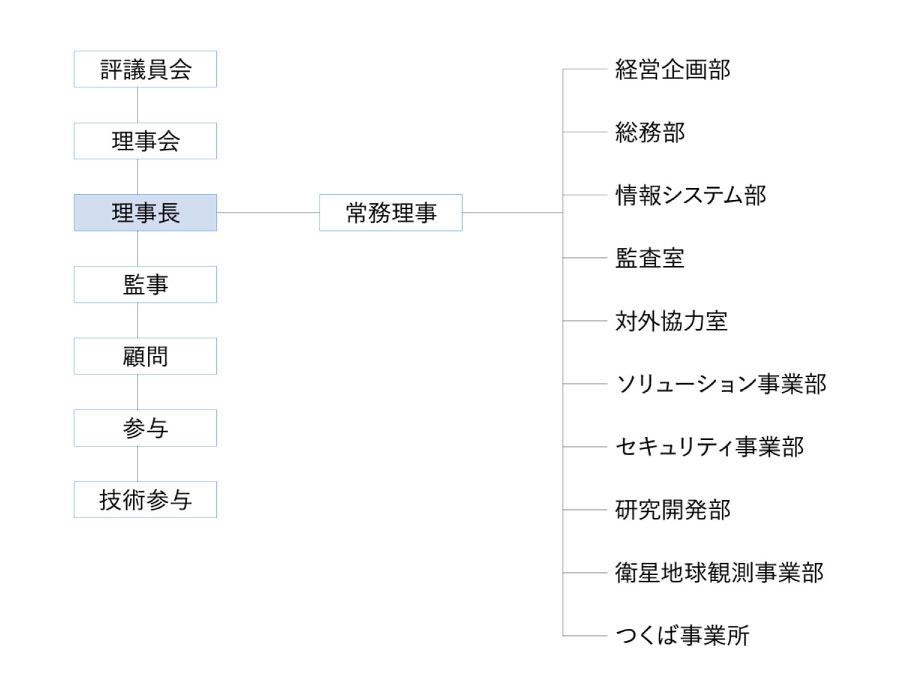
Task: Click the connector between 評議員会 and 理事会
Action: [137, 105]
